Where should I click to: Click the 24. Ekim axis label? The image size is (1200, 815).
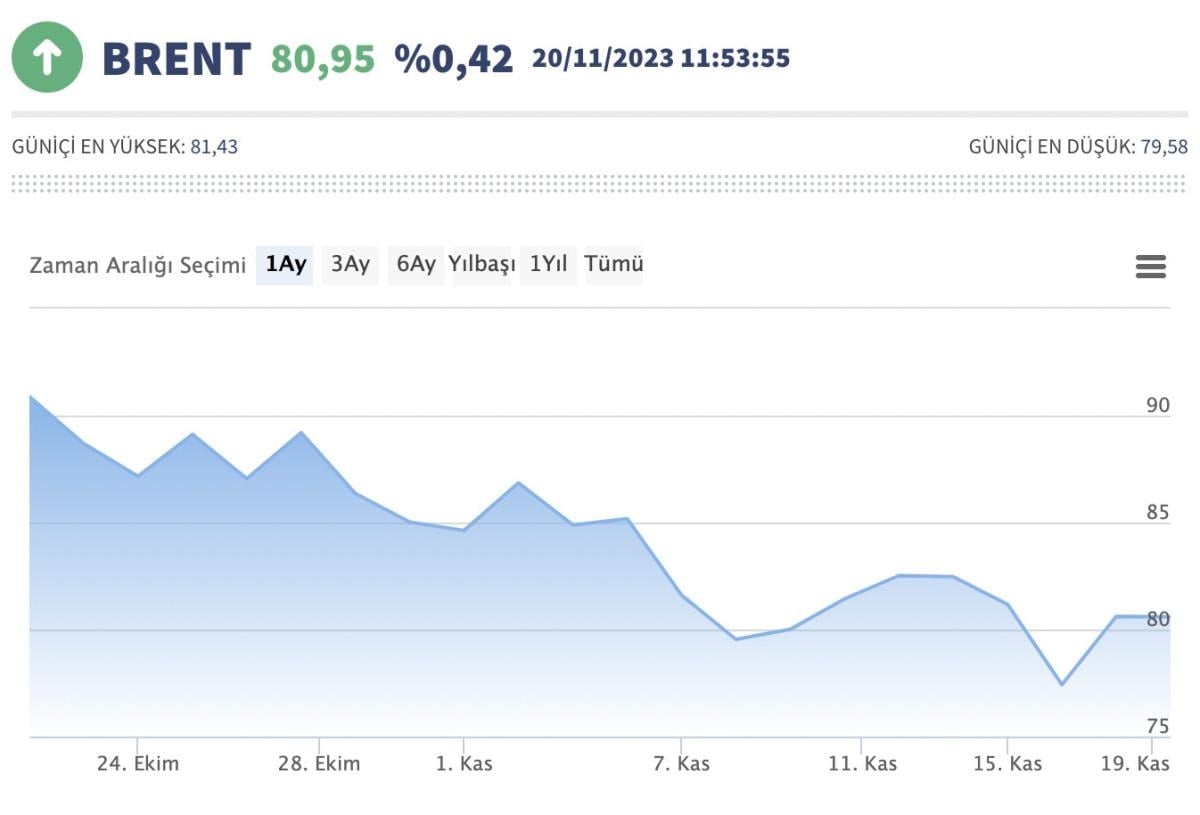(138, 764)
